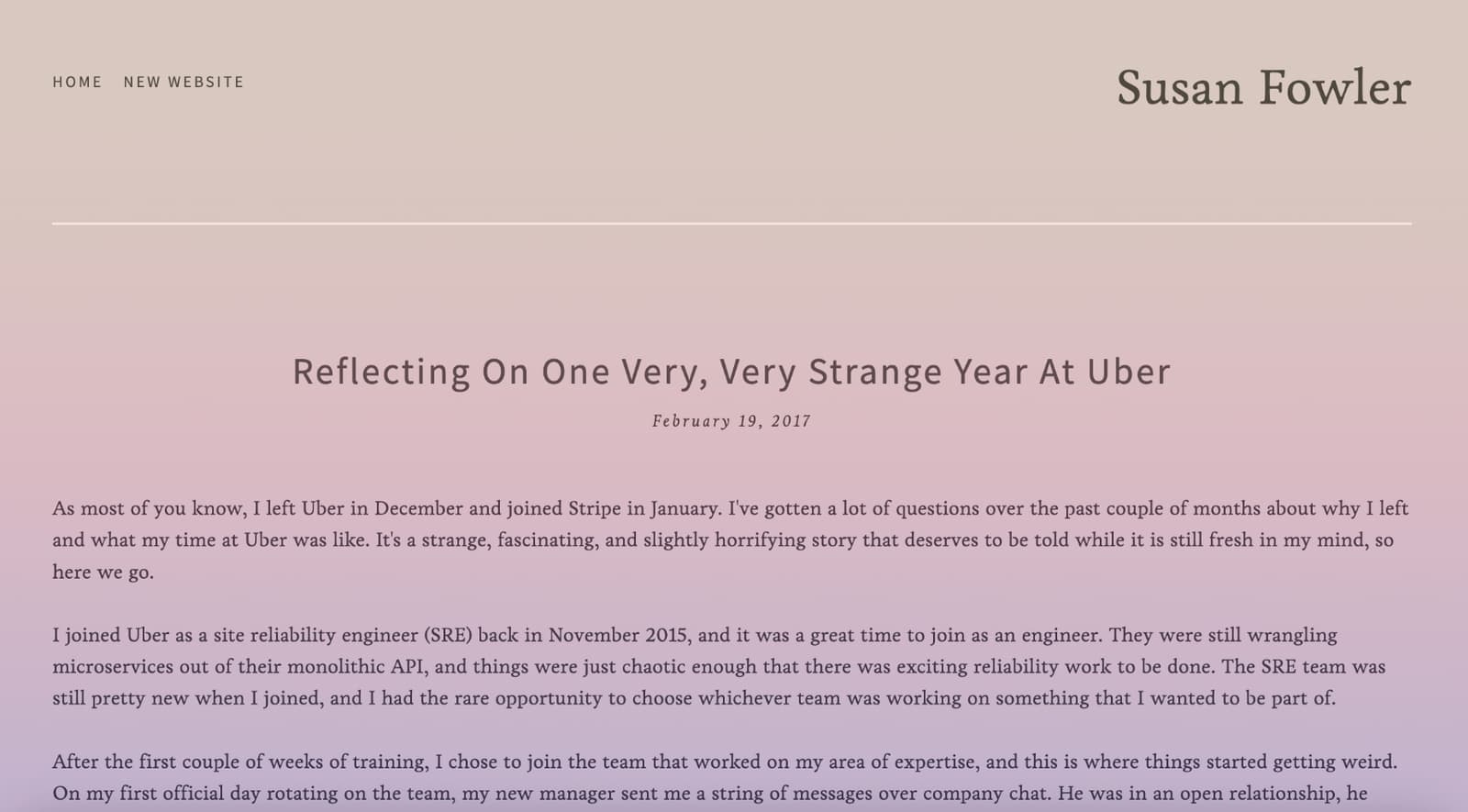Go to the NEW WEBSITE link
This screenshot has height=812, width=1468.
coord(183,82)
